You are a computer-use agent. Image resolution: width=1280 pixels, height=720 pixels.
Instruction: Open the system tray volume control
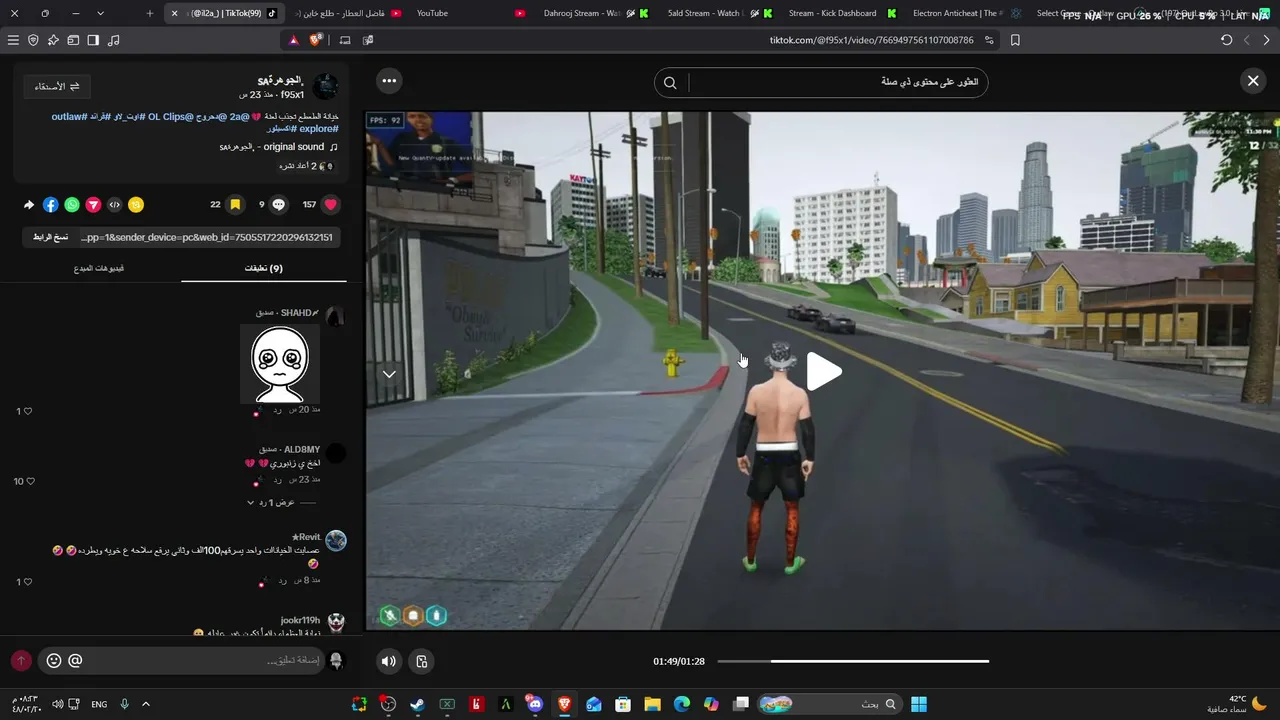tap(56, 704)
